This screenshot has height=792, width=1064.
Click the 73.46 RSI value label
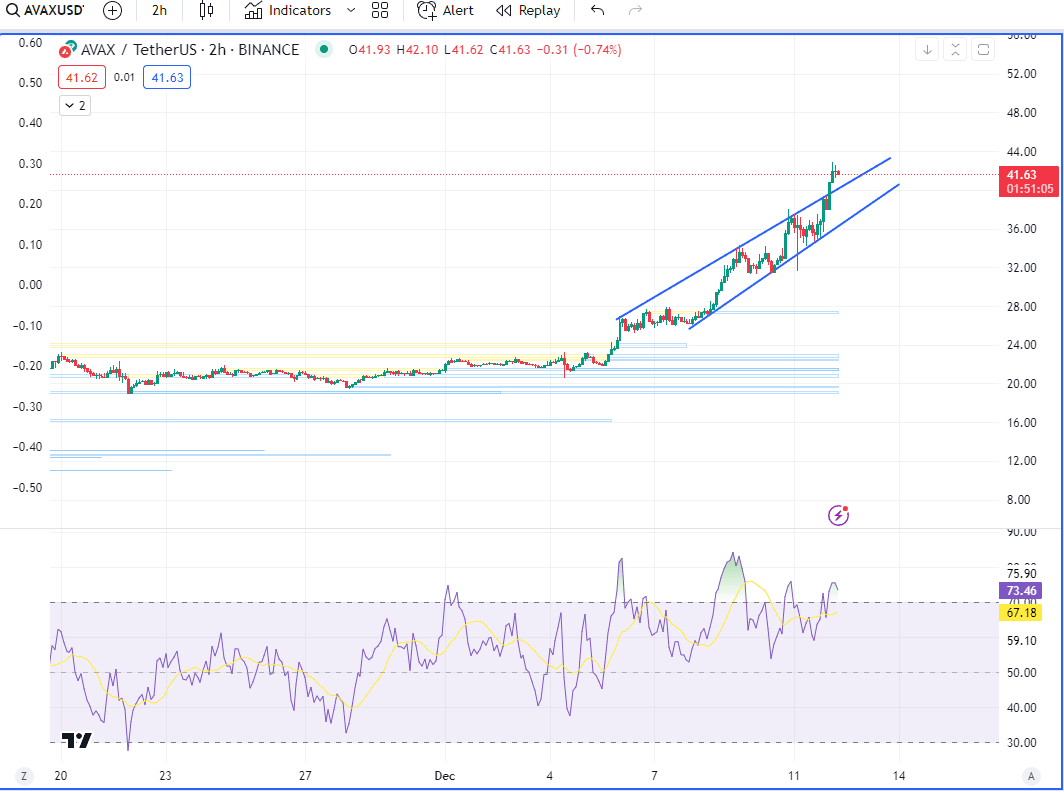coord(1019,591)
